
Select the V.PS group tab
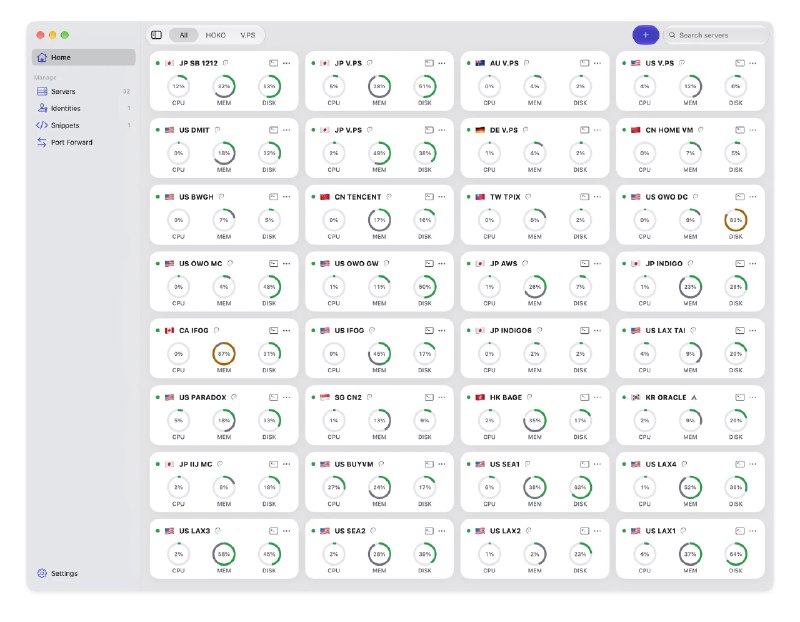pyautogui.click(x=247, y=35)
